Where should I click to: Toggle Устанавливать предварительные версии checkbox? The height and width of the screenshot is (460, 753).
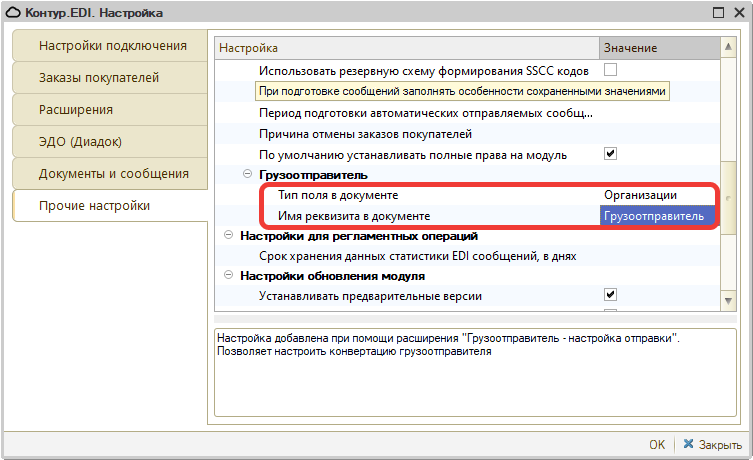(610, 295)
